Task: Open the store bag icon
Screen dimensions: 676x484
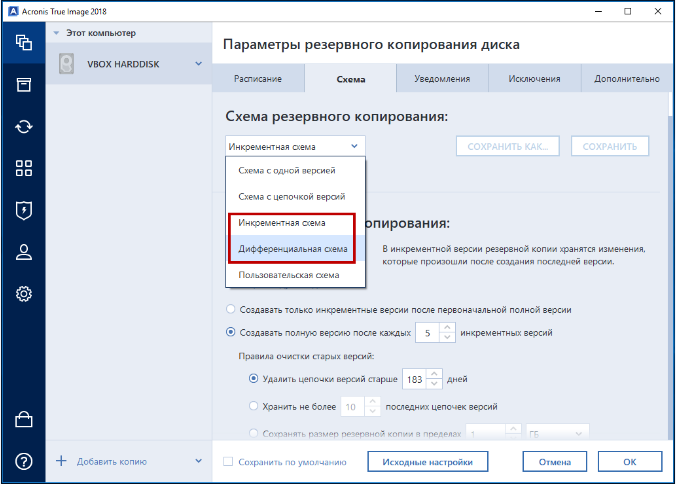Action: (24, 419)
